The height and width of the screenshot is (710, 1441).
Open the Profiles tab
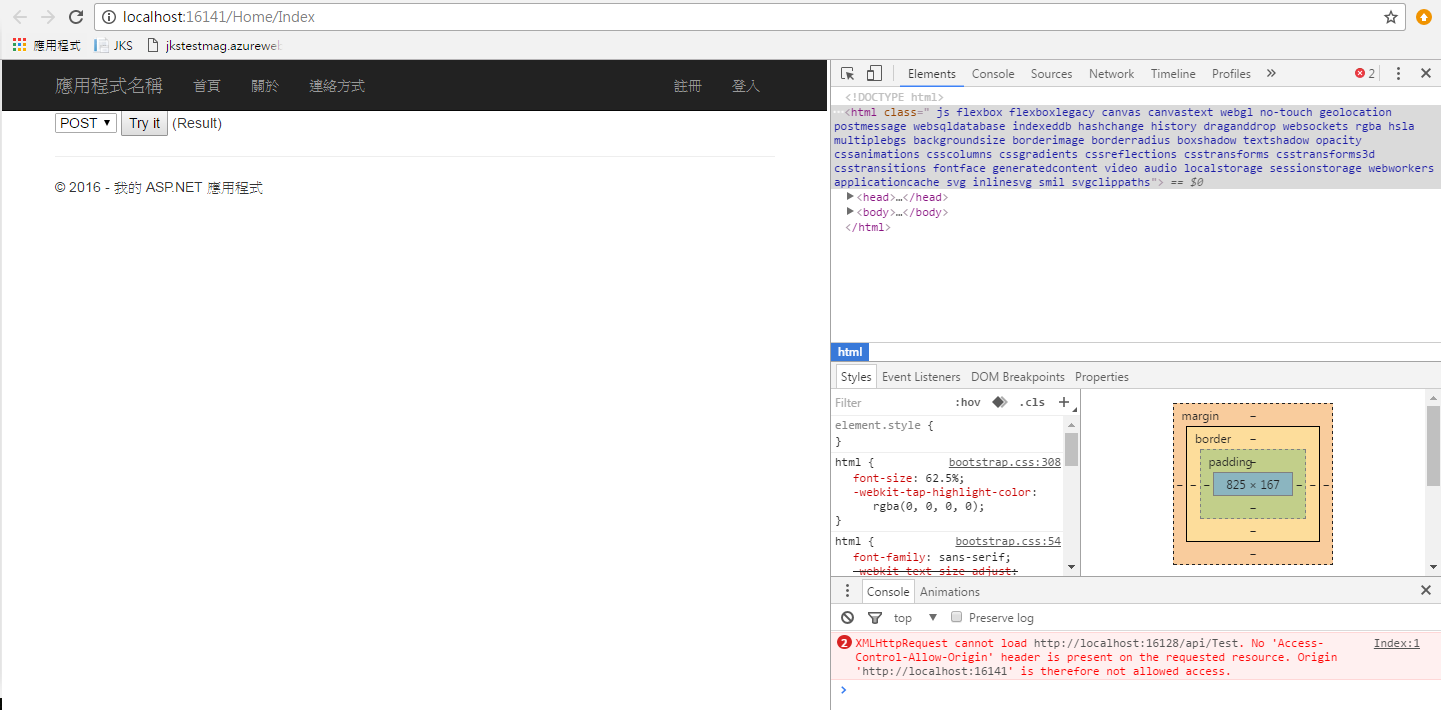(1231, 74)
